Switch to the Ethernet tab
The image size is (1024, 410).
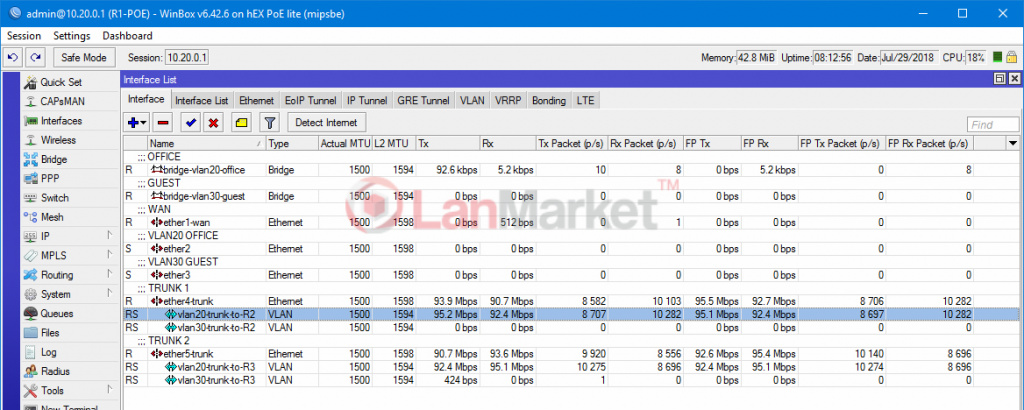pos(257,101)
